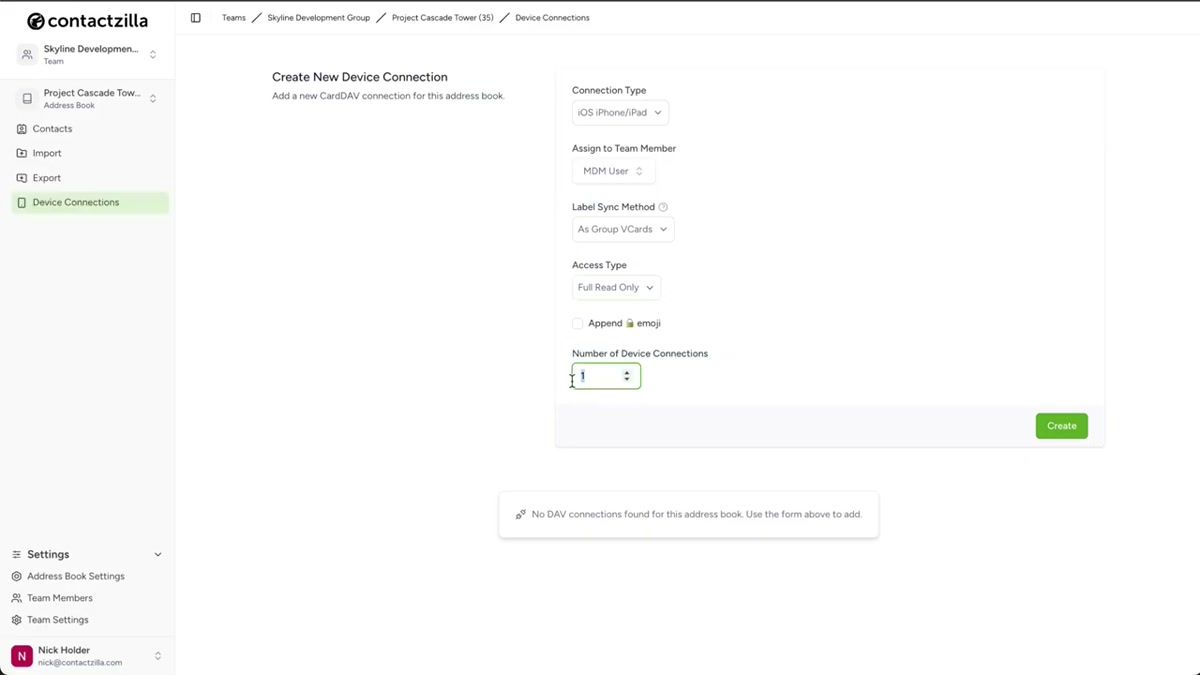Click the Contactzilla logo

point(87,19)
